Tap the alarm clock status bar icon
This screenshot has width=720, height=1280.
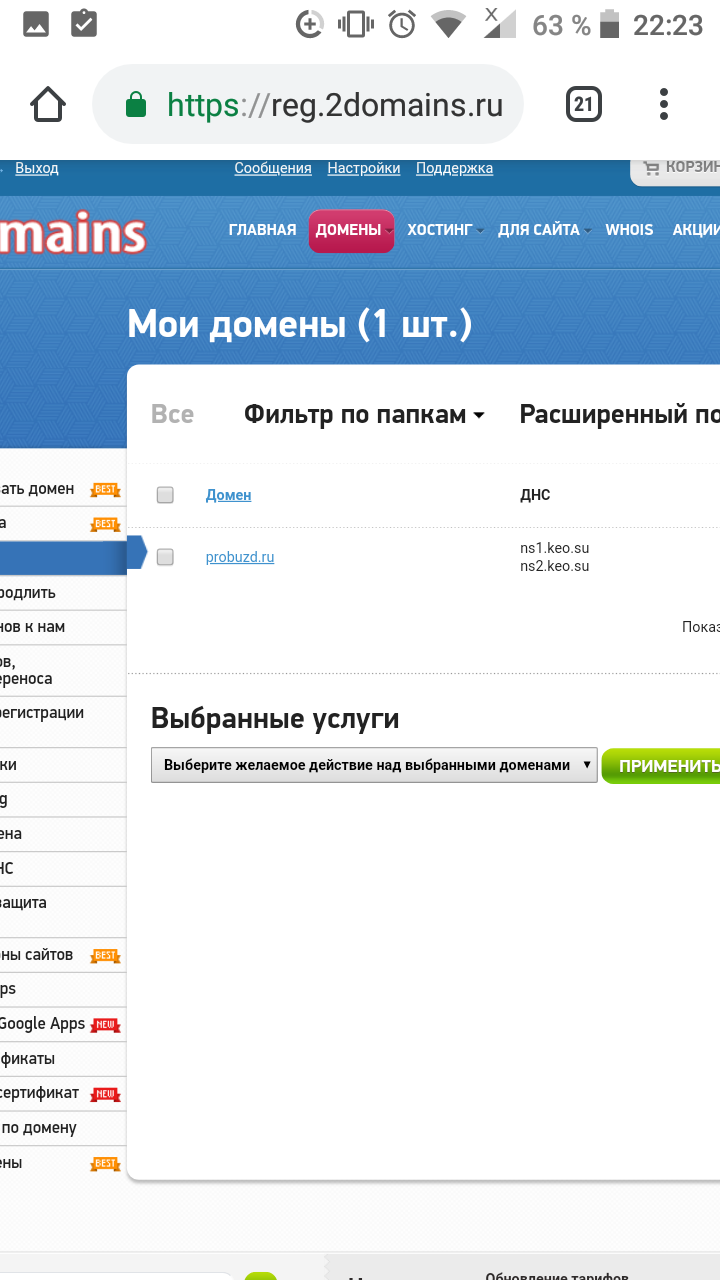pos(402,24)
